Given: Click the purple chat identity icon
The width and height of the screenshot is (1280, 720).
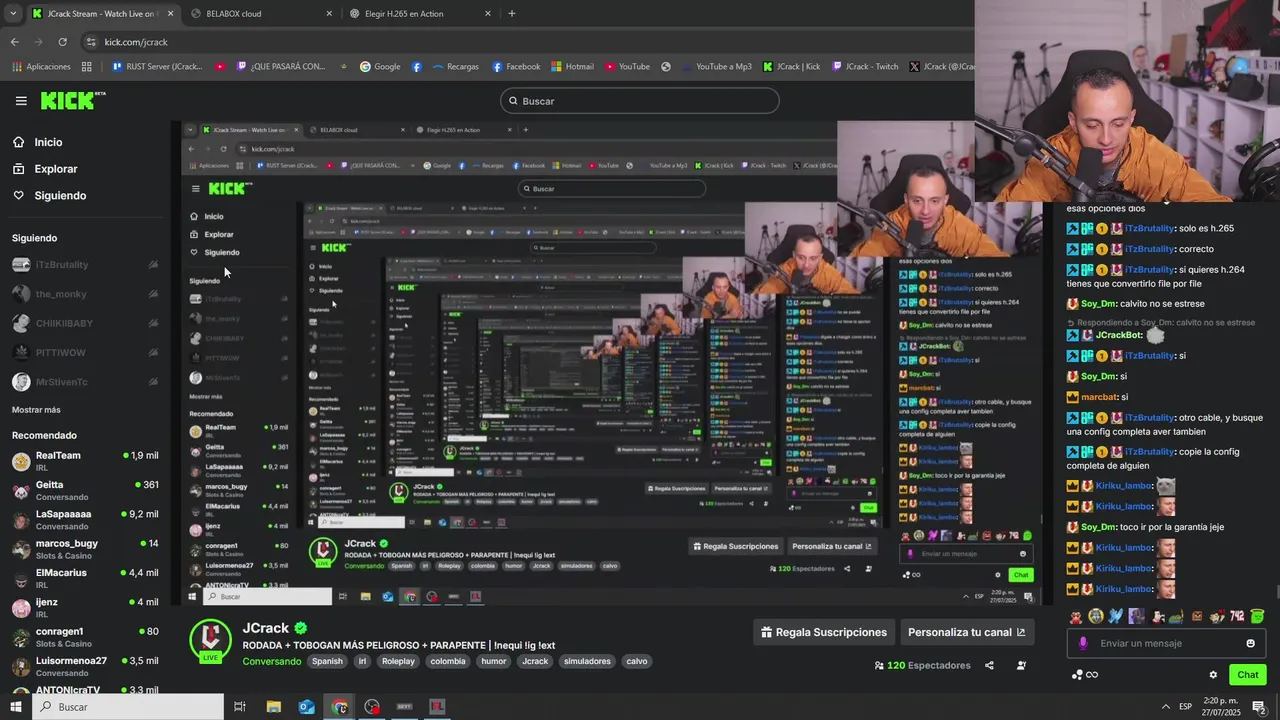Looking at the screenshot, I should click(1083, 643).
